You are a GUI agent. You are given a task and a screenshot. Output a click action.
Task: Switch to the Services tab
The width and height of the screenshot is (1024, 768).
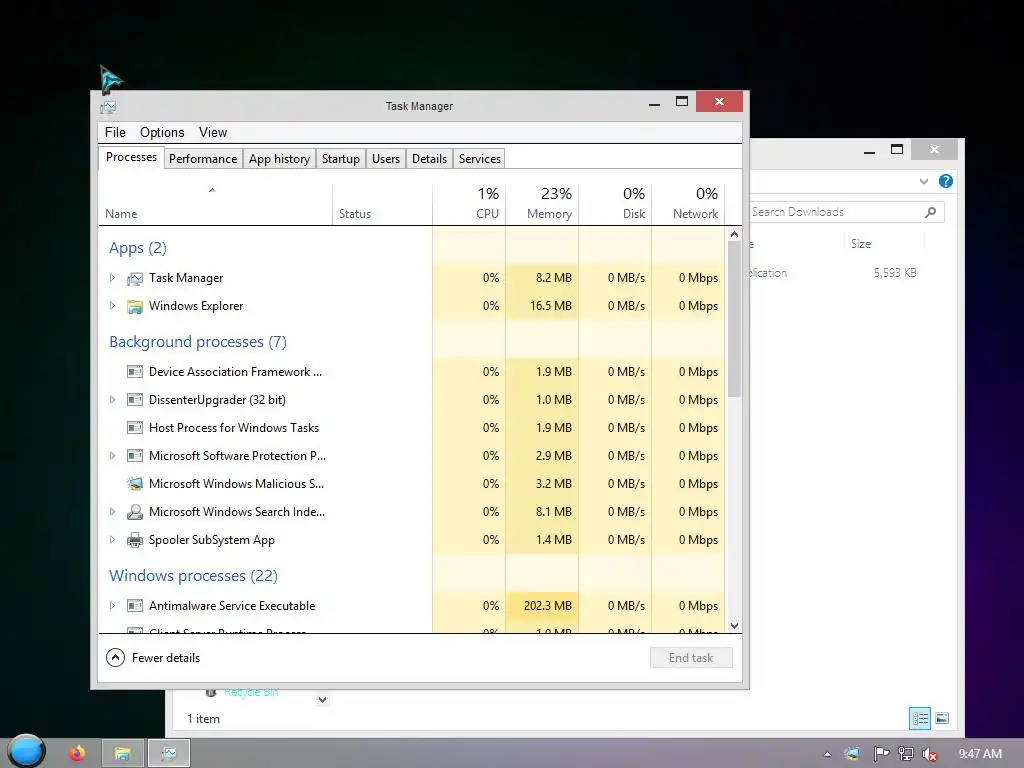(x=479, y=159)
